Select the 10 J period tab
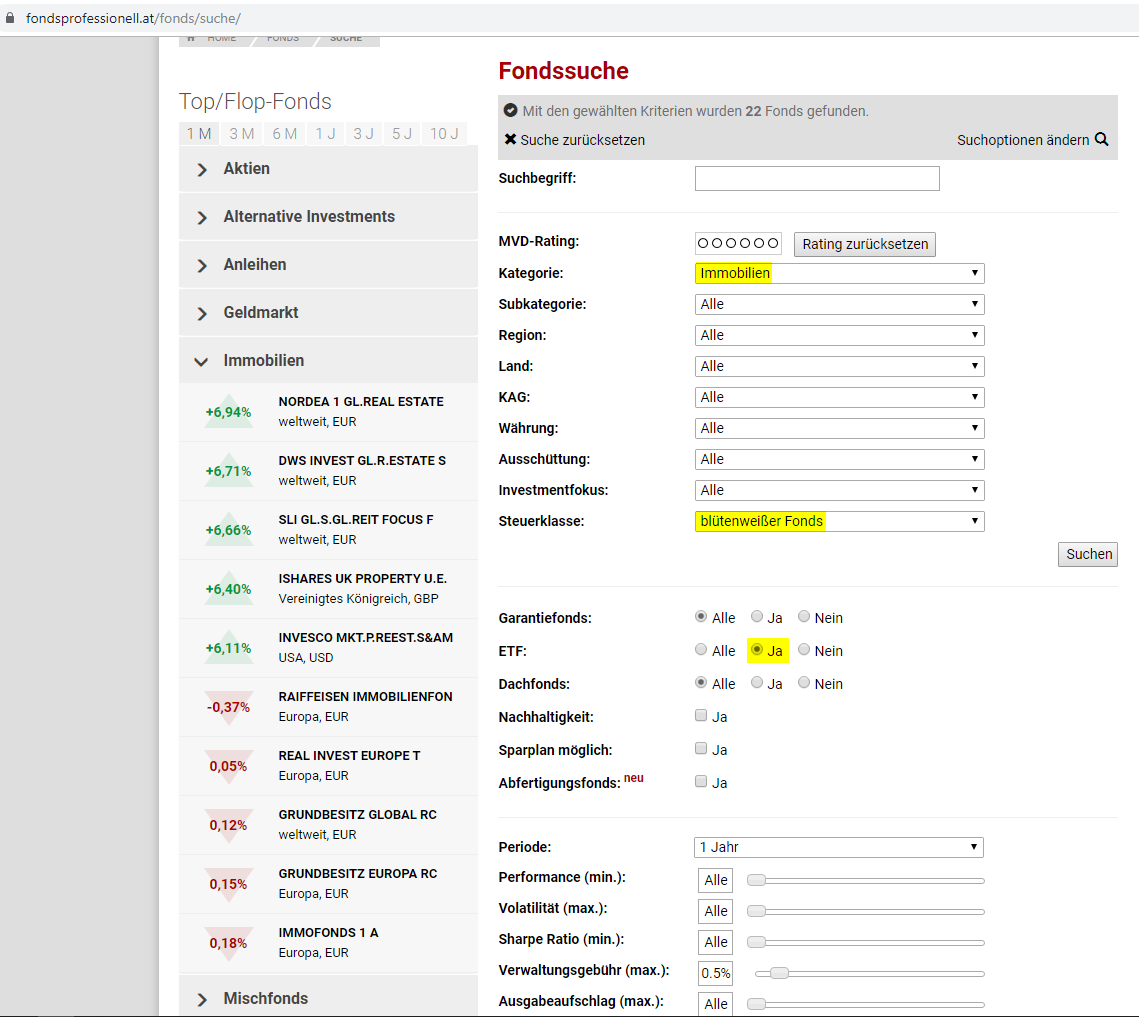Screen dimensions: 1139x1017 (x=443, y=134)
